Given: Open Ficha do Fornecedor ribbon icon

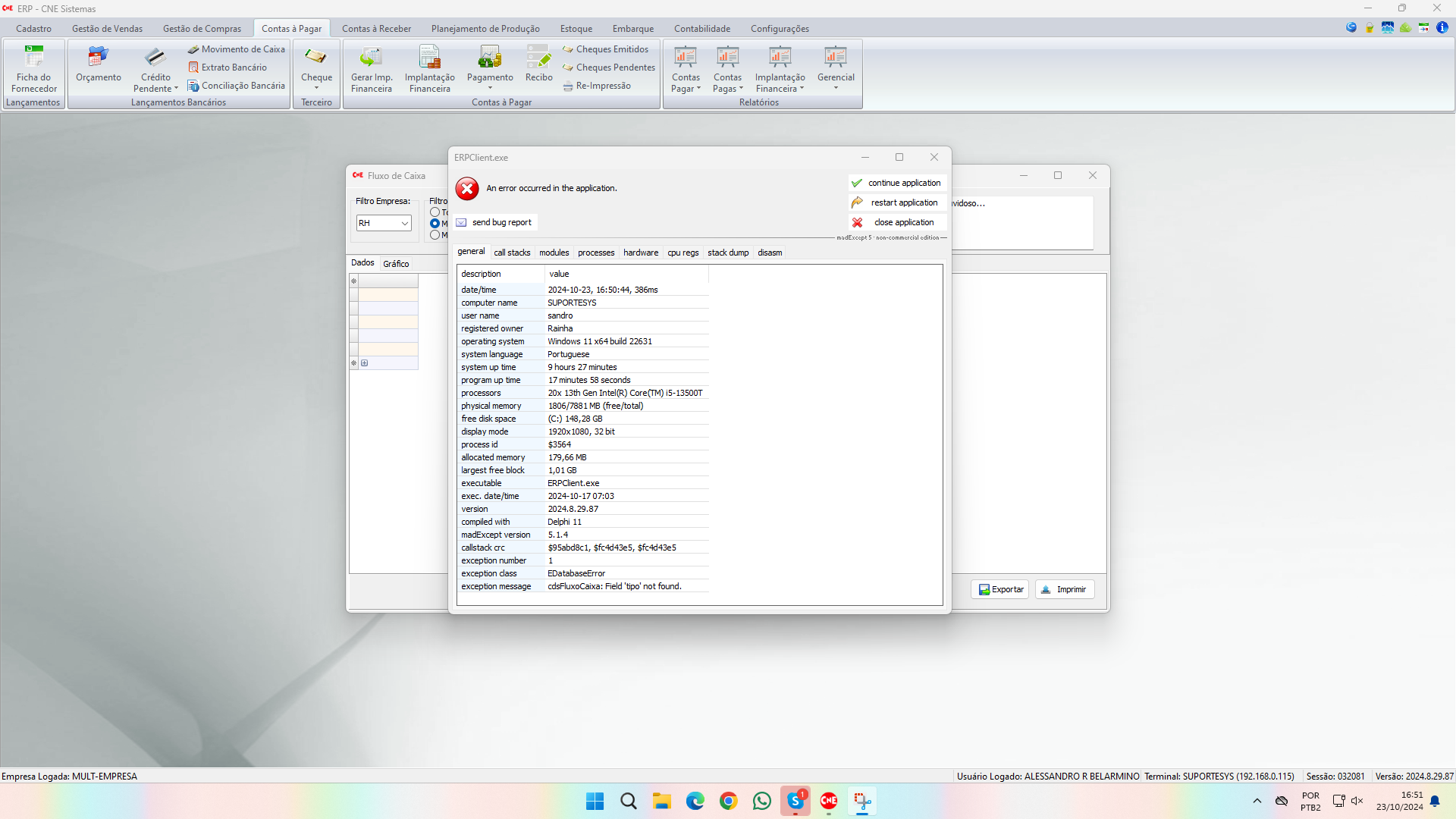Looking at the screenshot, I should click(x=34, y=58).
